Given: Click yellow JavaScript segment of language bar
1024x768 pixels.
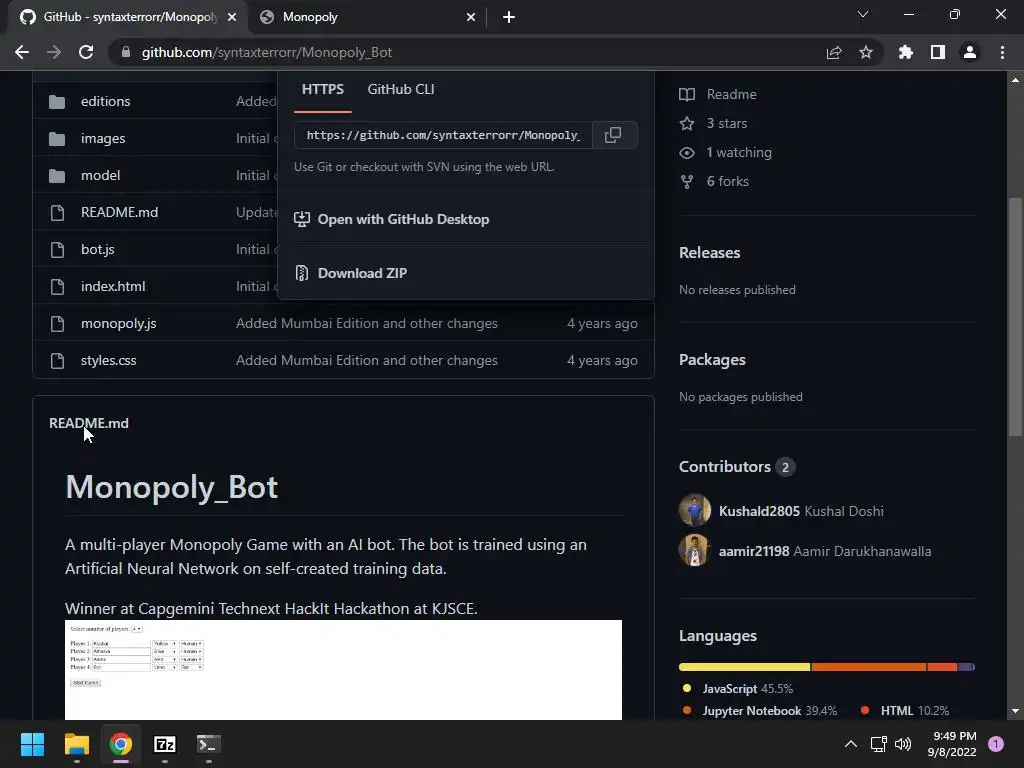Looking at the screenshot, I should pos(744,667).
